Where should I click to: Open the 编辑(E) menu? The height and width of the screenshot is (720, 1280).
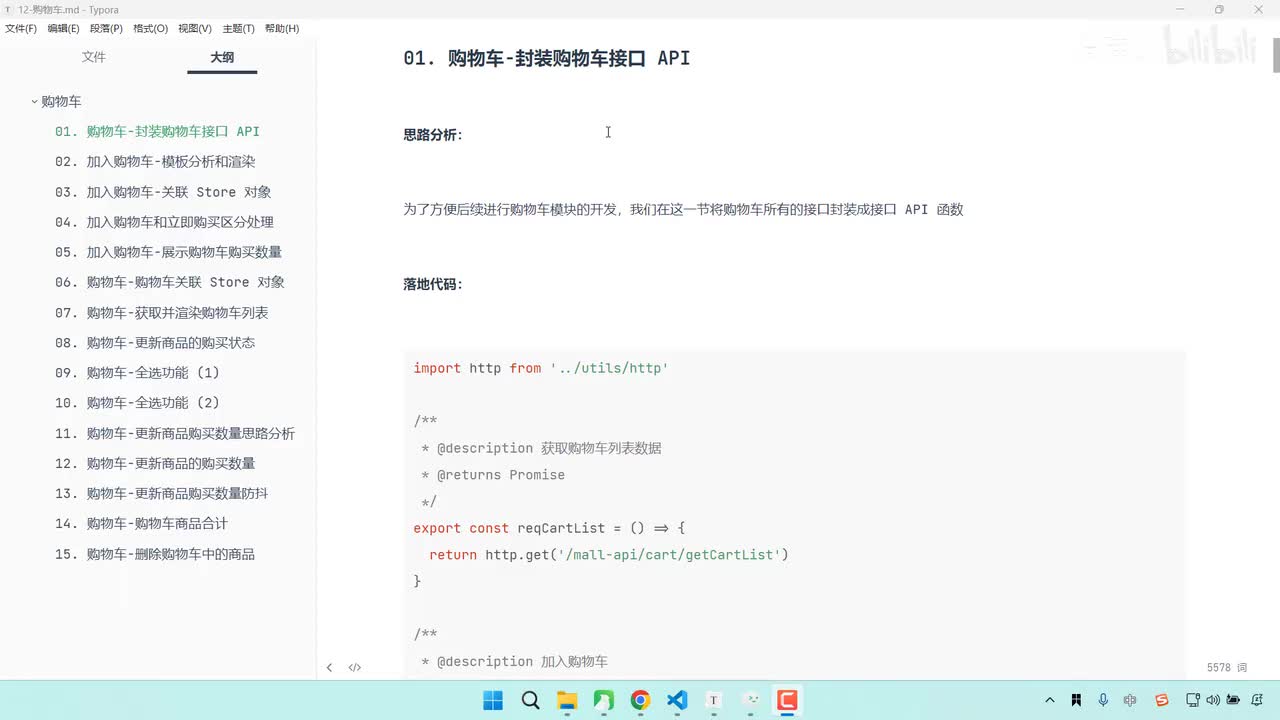click(63, 29)
